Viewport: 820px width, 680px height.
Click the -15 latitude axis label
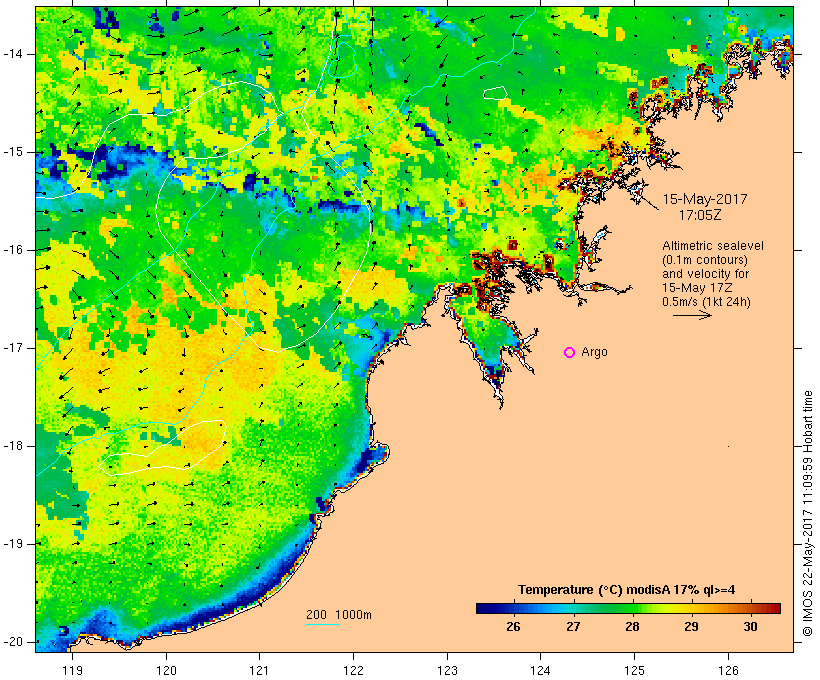[x=13, y=152]
